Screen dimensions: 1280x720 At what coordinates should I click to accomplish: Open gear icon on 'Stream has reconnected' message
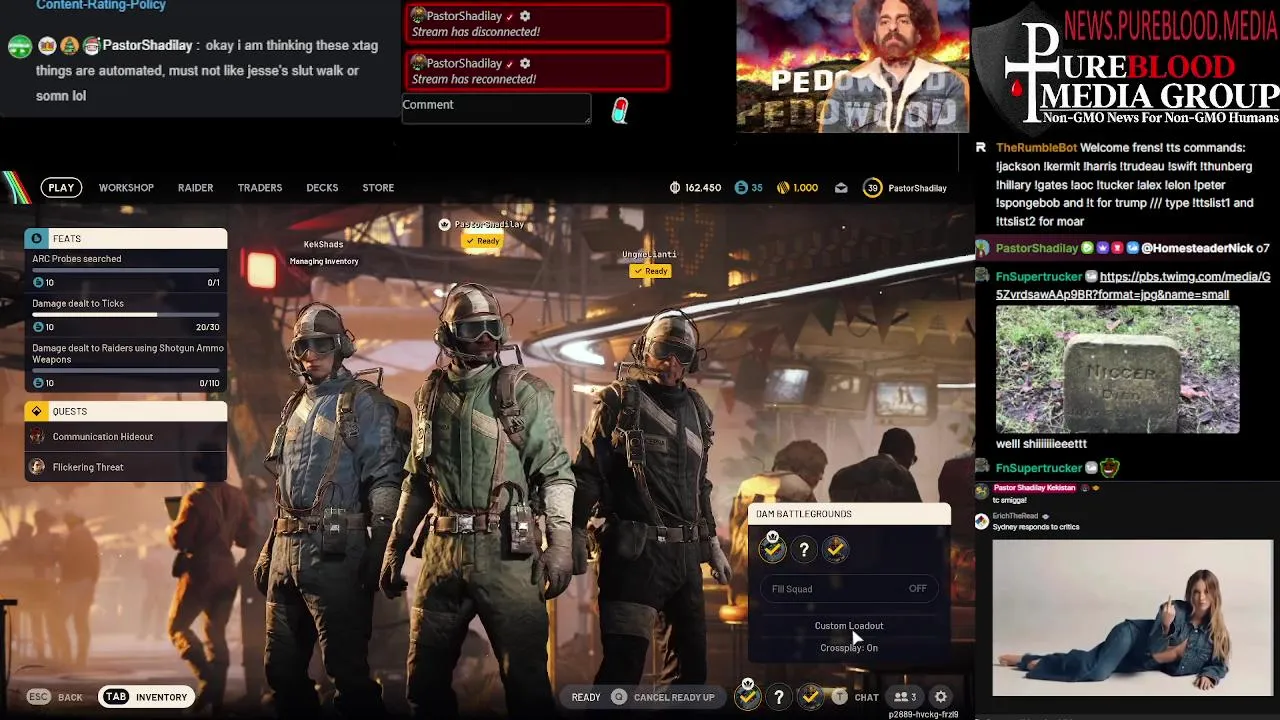click(x=525, y=63)
